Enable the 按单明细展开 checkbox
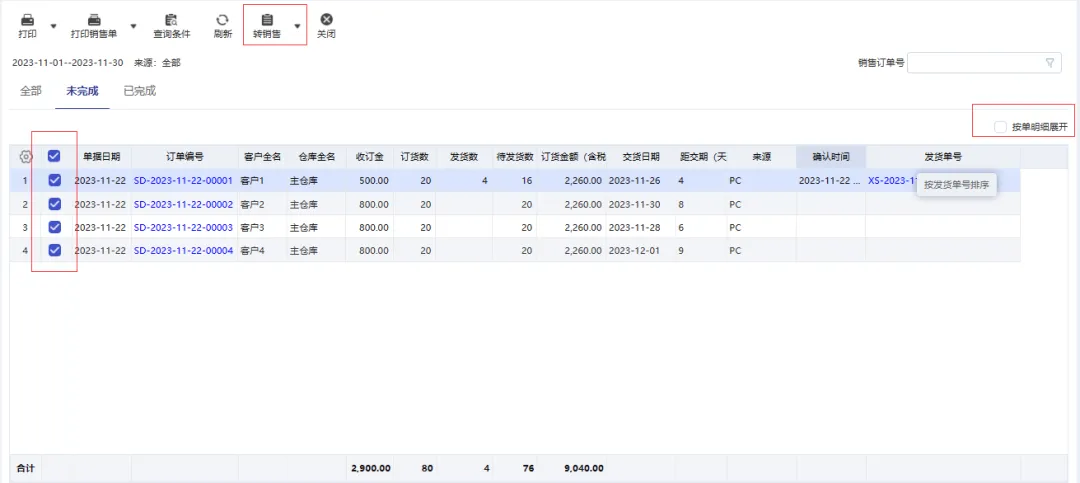Viewport: 1080px width, 483px height. point(1000,127)
